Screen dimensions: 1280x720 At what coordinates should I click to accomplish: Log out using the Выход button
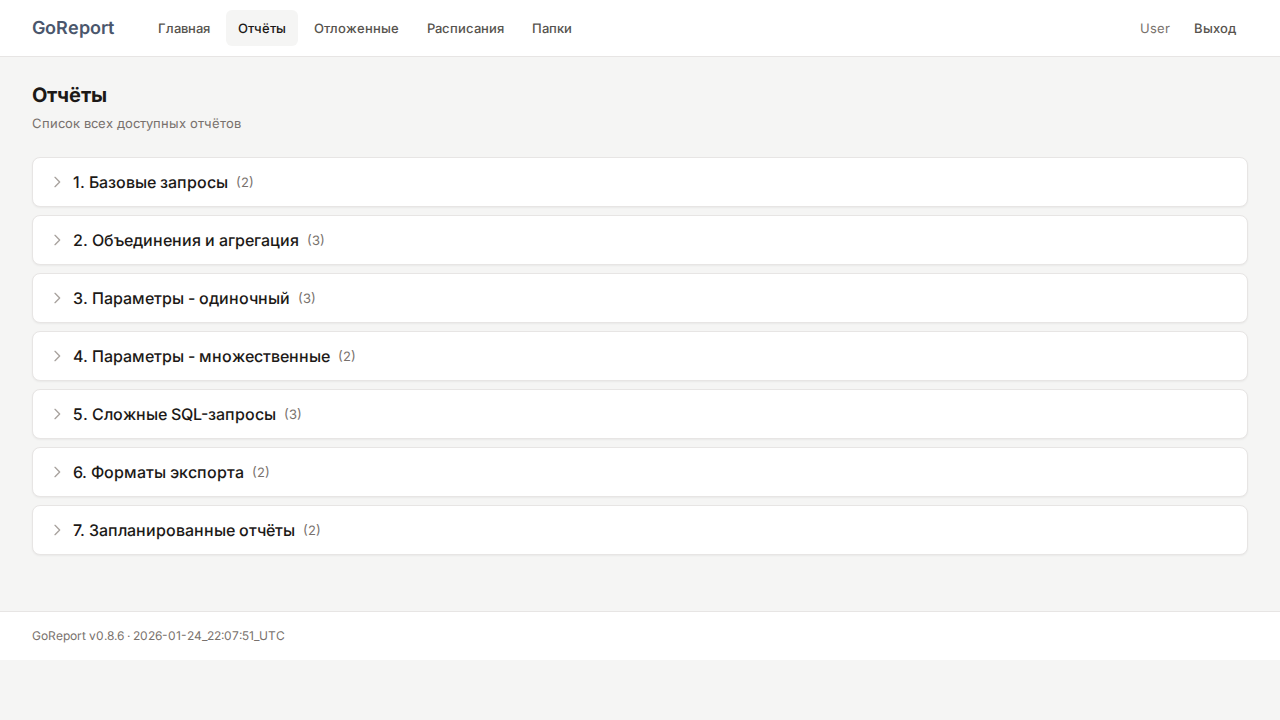(x=1215, y=28)
